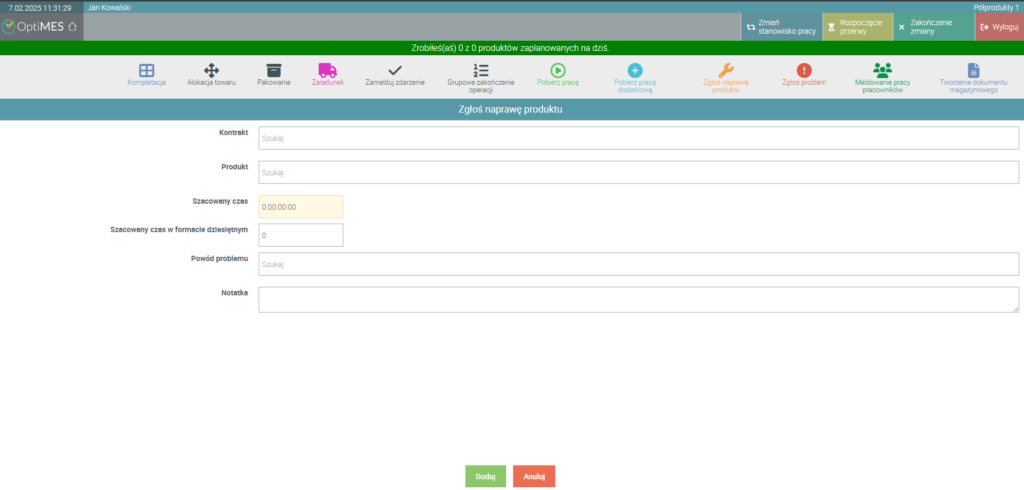Open Alokacja towaru move icon
This screenshot has height=490, width=1024.
(211, 70)
